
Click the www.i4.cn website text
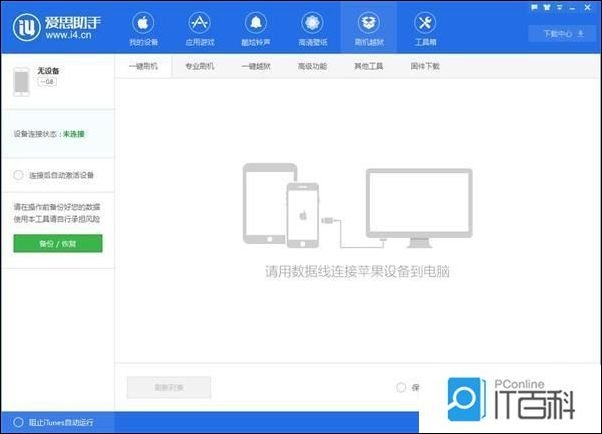tap(68, 35)
